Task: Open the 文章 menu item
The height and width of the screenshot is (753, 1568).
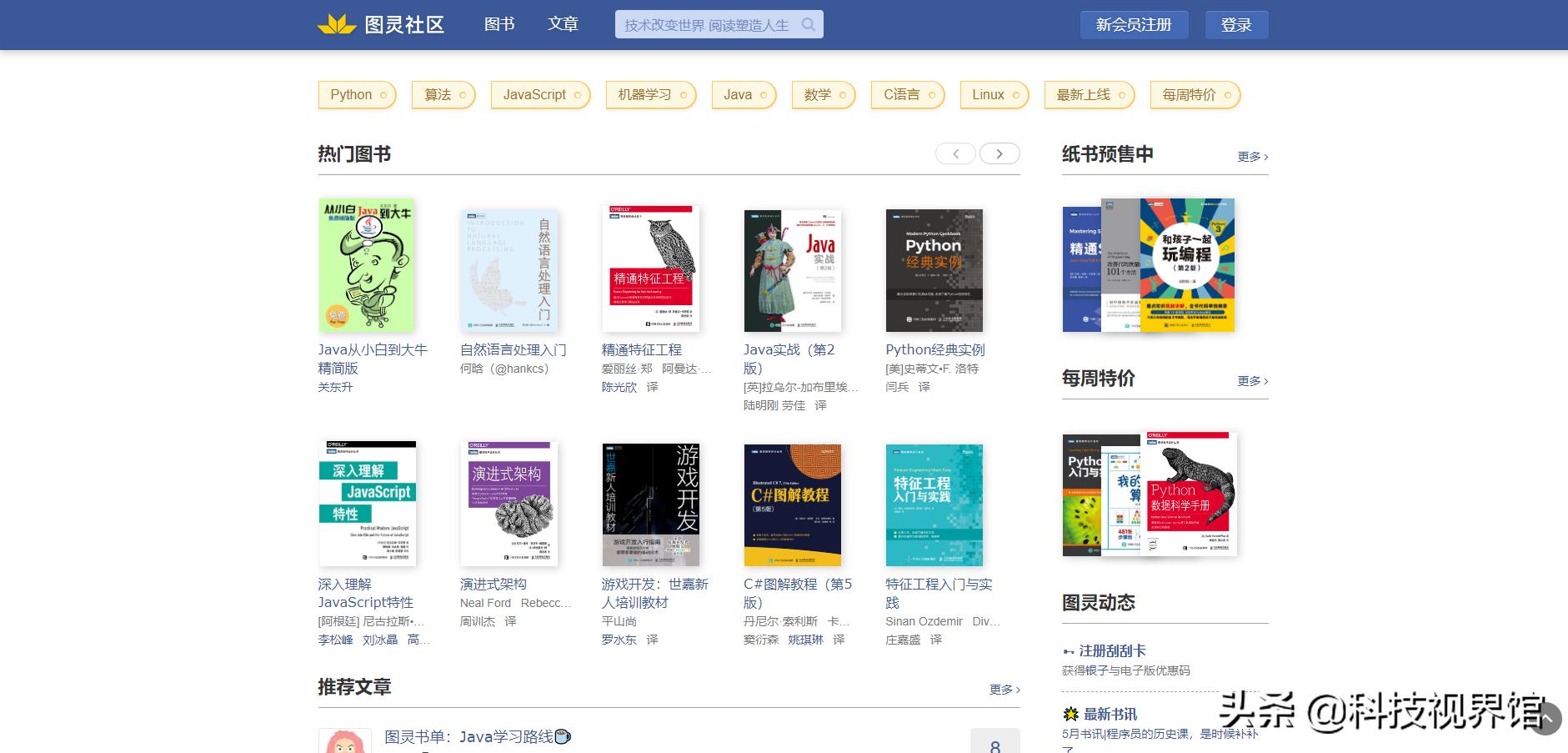Action: [563, 24]
